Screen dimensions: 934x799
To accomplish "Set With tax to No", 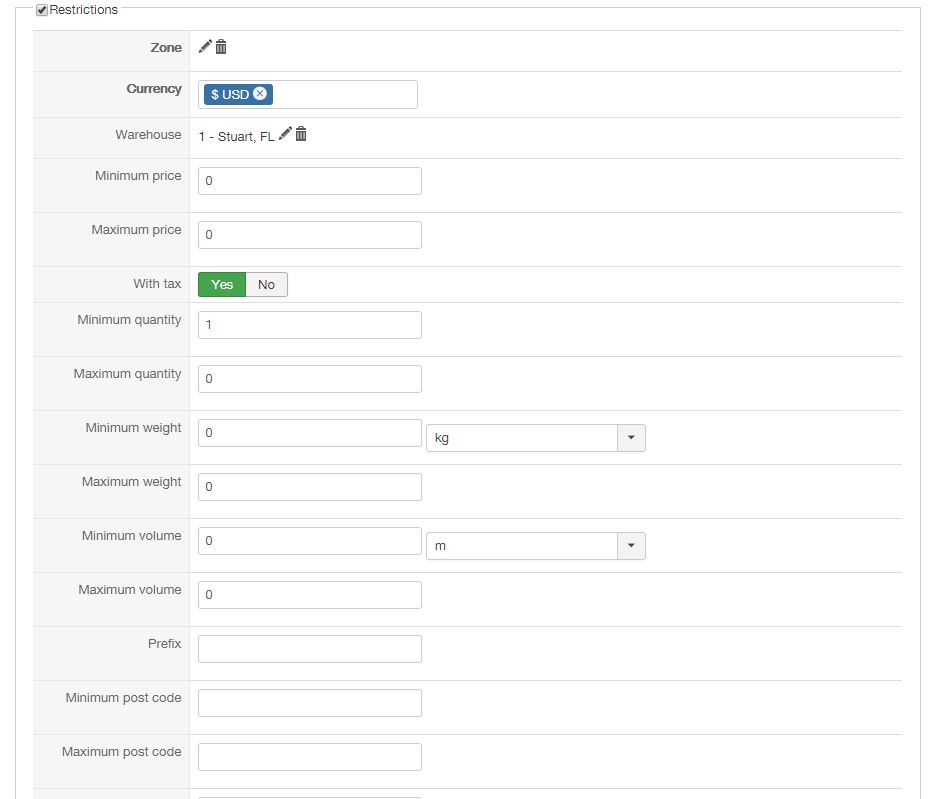I will 266,285.
